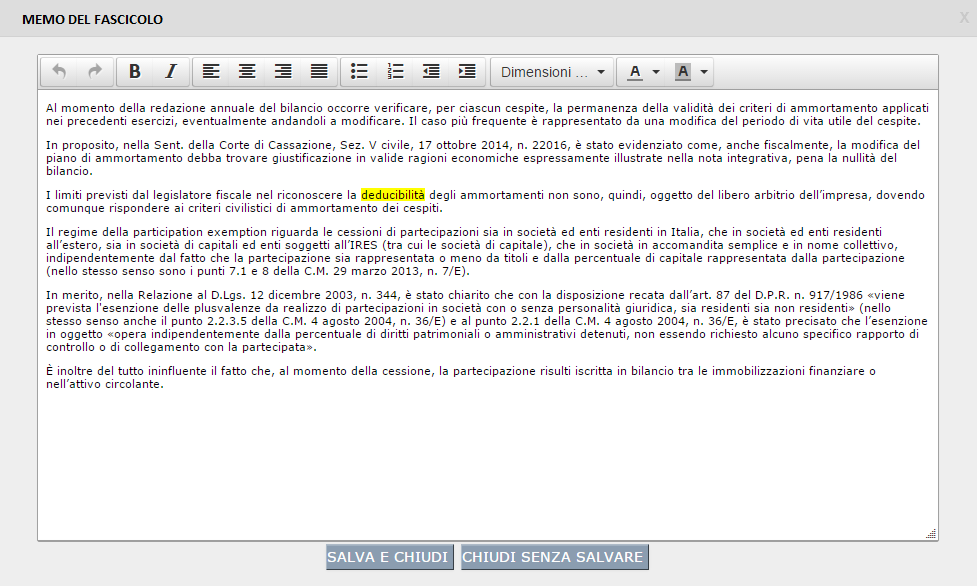Screen dimensions: 977x586
Task: Click the redo arrow icon
Action: 95,72
